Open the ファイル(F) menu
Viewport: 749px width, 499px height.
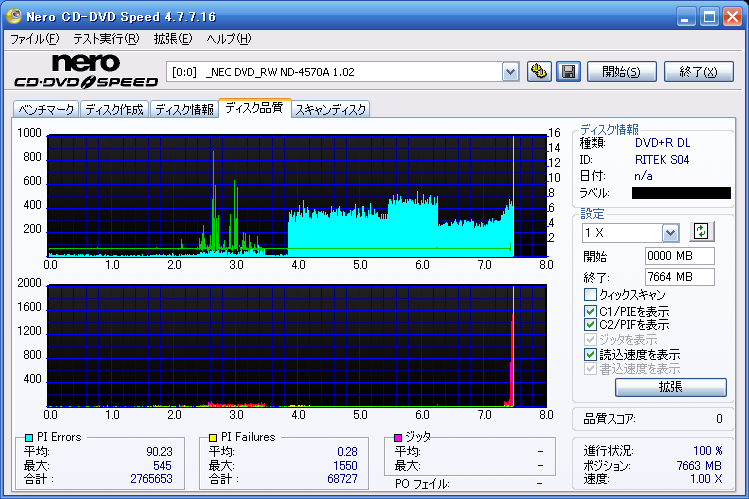[35, 39]
